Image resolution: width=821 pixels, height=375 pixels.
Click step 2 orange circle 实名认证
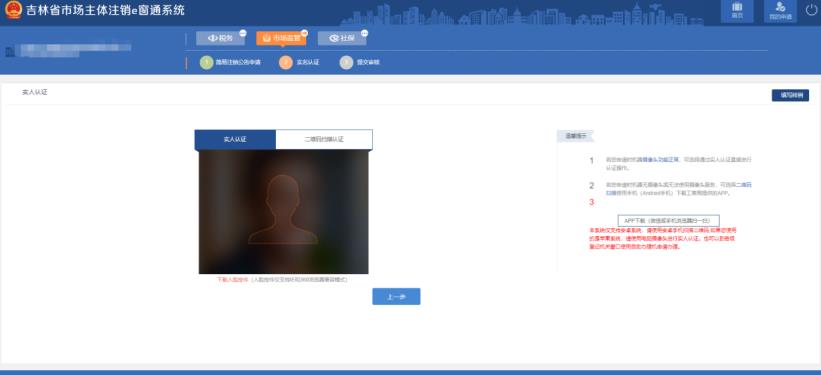click(x=286, y=62)
